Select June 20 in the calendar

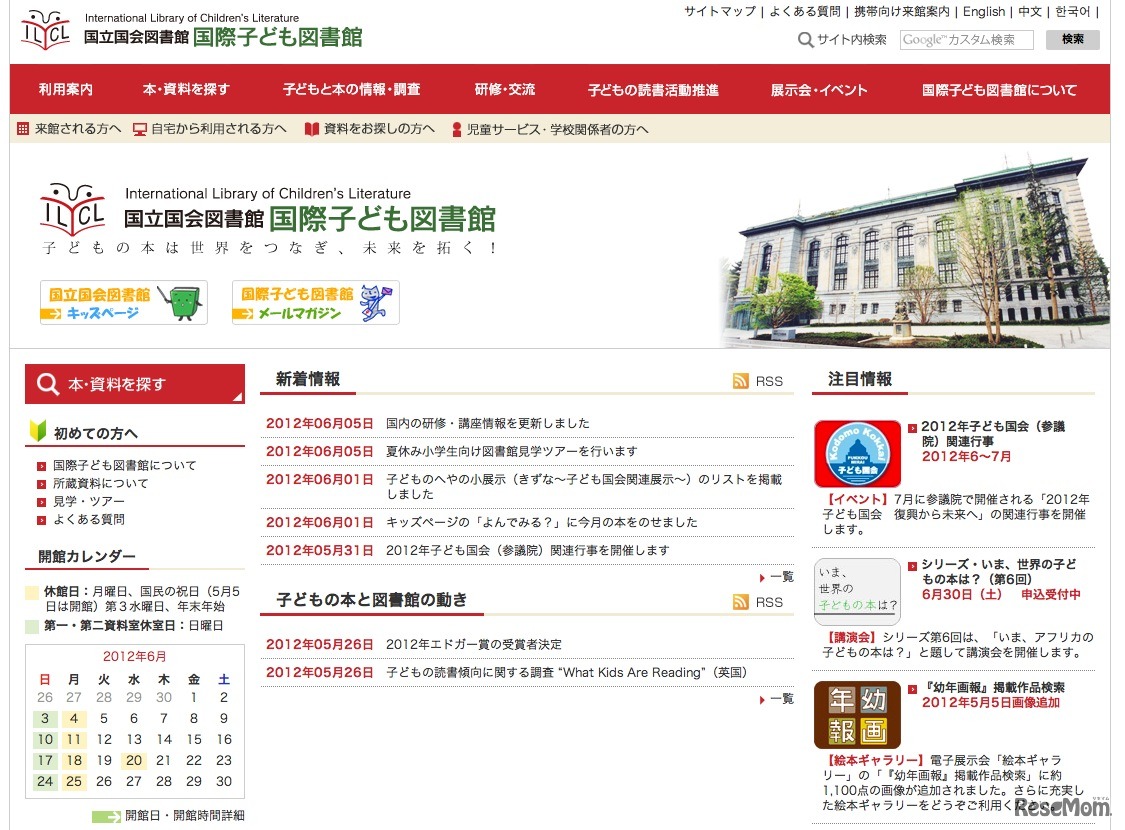pos(133,760)
